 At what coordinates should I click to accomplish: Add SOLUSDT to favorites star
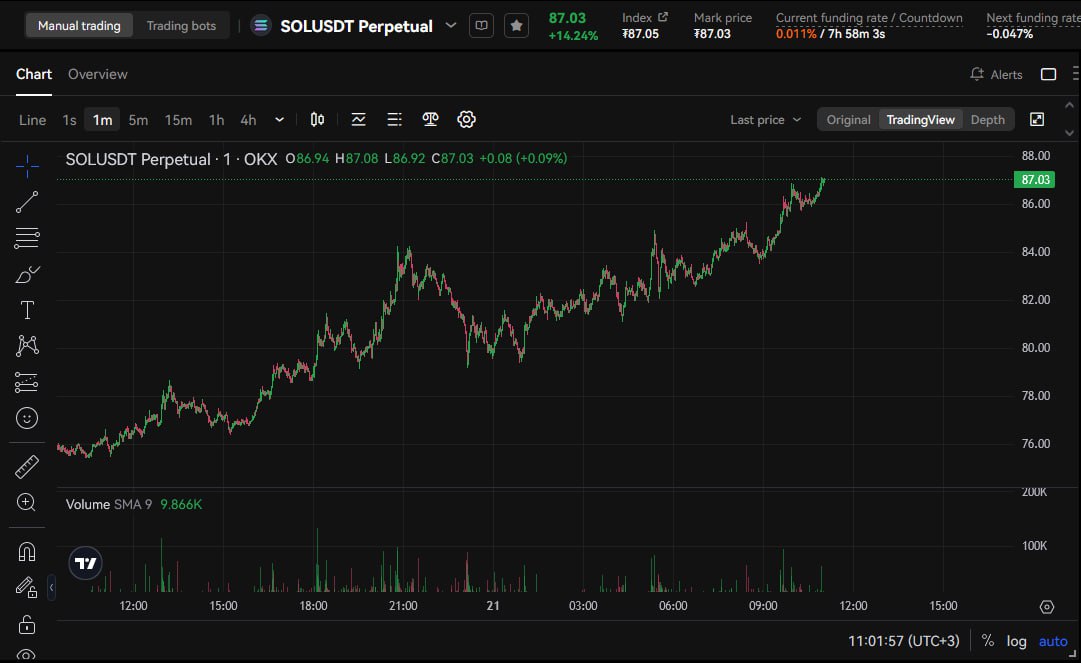pos(516,26)
